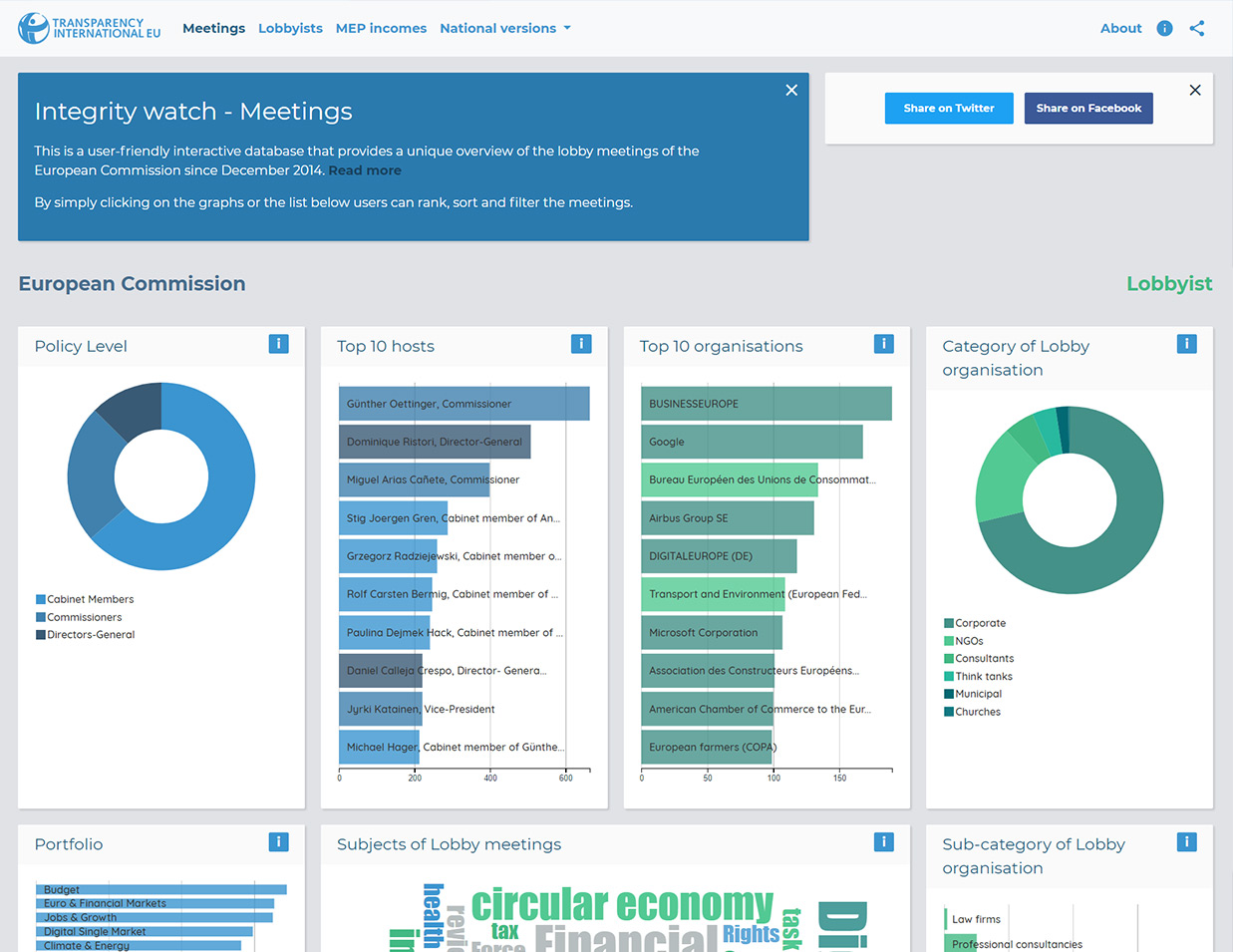The height and width of the screenshot is (952, 1233).
Task: Click Günther Oettinger bar in hosts chart
Action: click(x=463, y=404)
